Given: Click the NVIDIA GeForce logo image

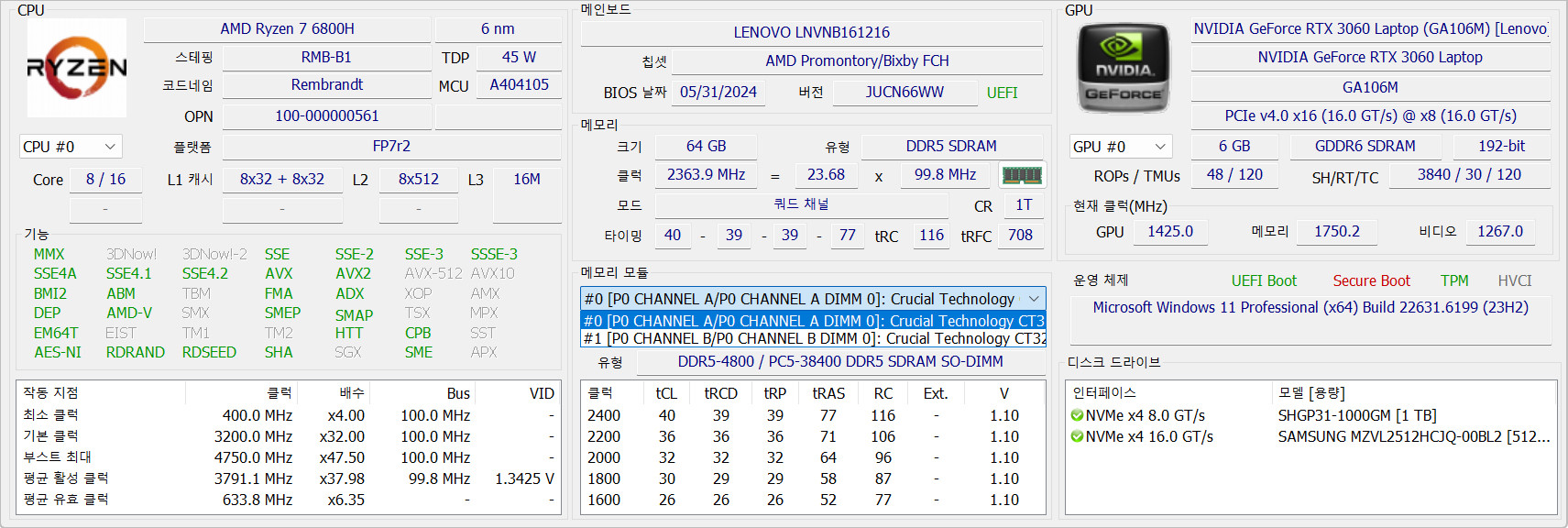Looking at the screenshot, I should point(1124,68).
